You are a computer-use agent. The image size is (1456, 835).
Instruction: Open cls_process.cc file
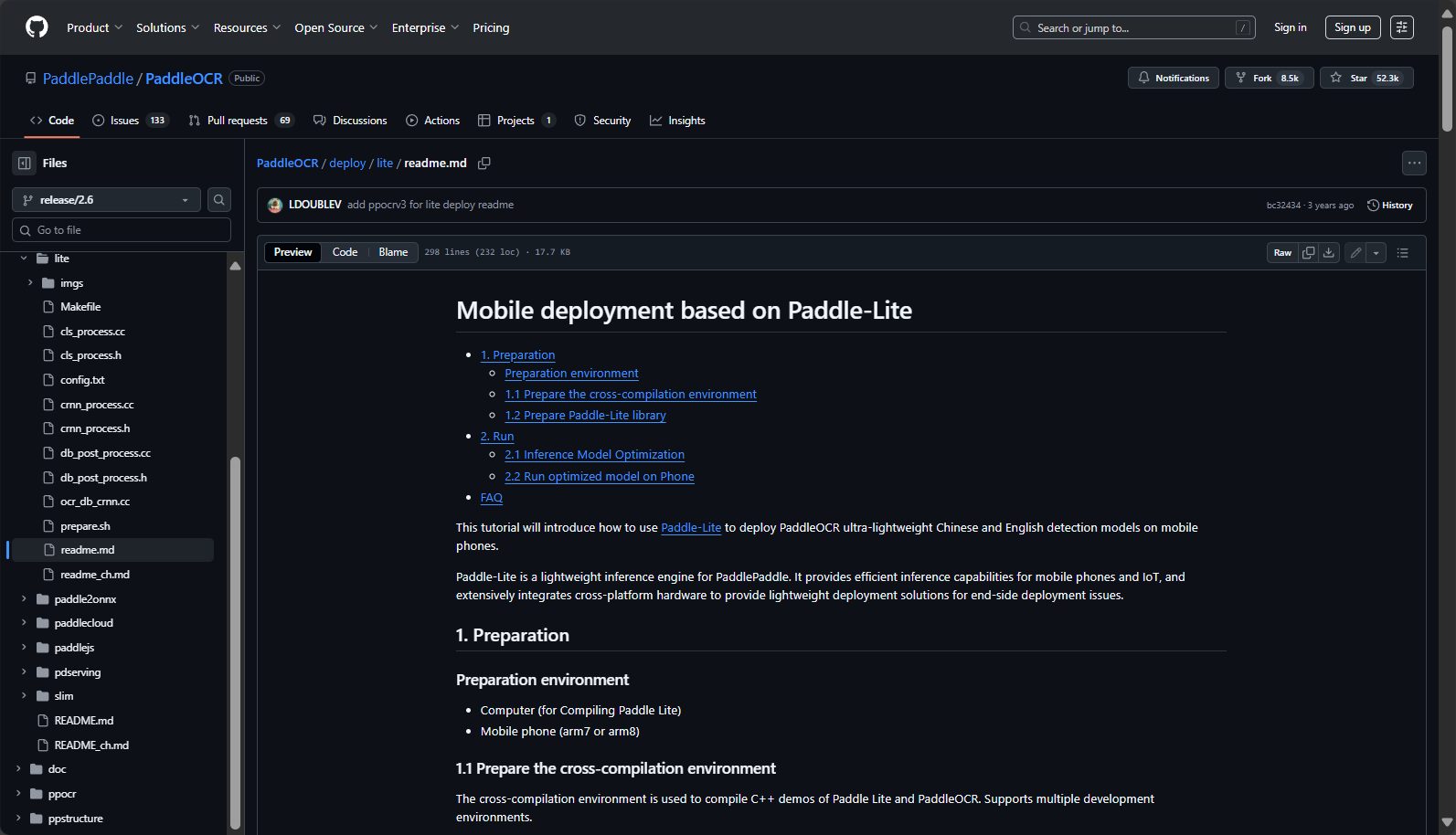point(92,332)
